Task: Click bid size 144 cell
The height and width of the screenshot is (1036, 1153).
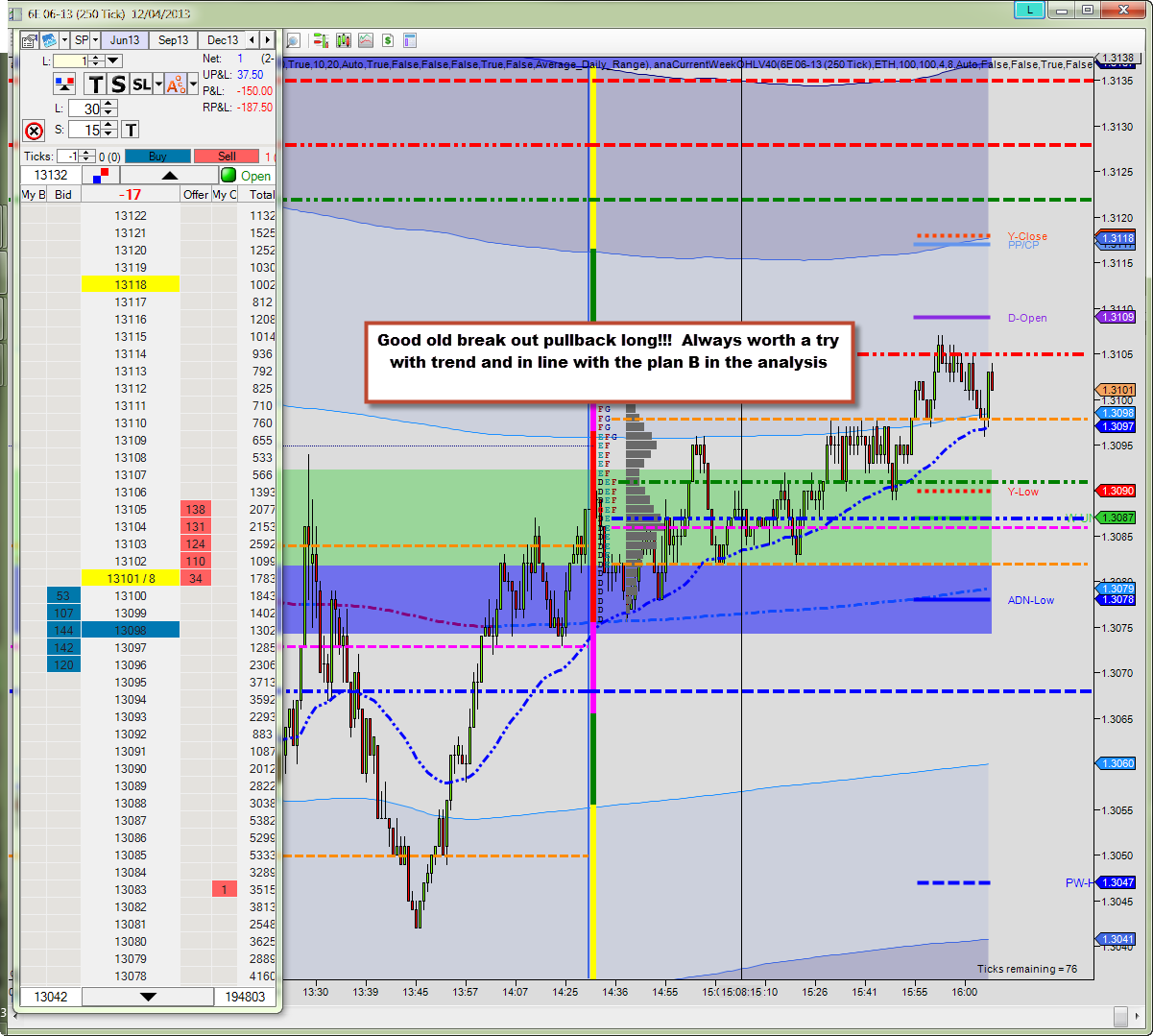Action: [x=64, y=630]
